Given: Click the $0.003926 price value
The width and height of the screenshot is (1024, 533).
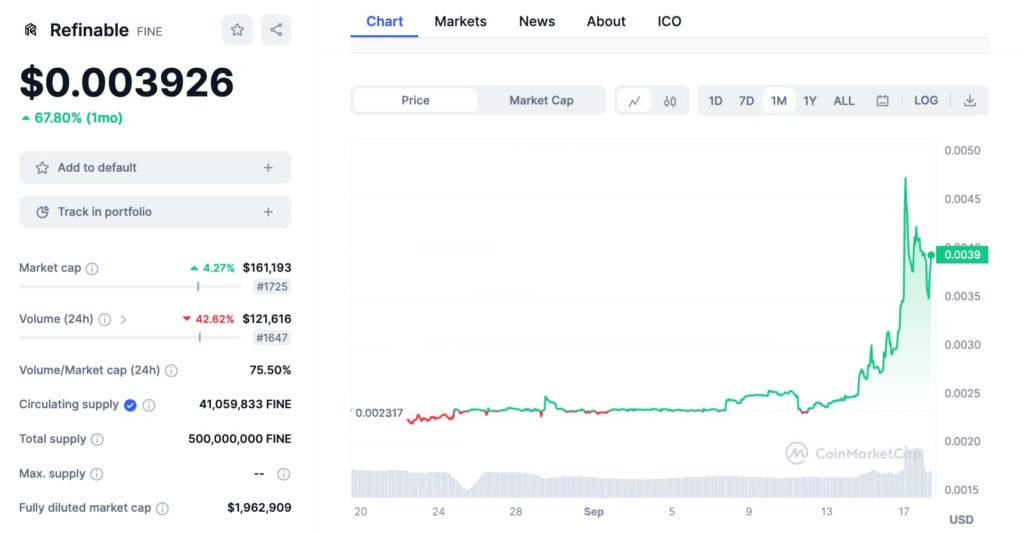Looking at the screenshot, I should click(127, 83).
